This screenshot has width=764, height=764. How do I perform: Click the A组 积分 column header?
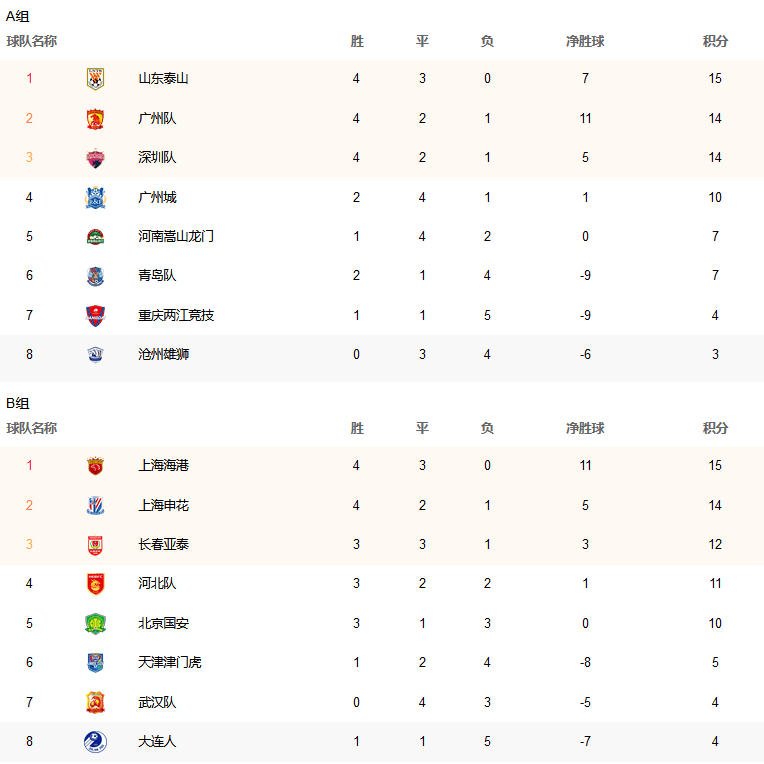pos(715,41)
